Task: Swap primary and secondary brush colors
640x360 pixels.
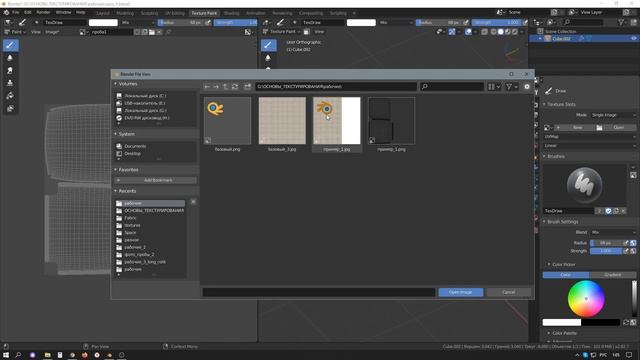Action: point(626,322)
